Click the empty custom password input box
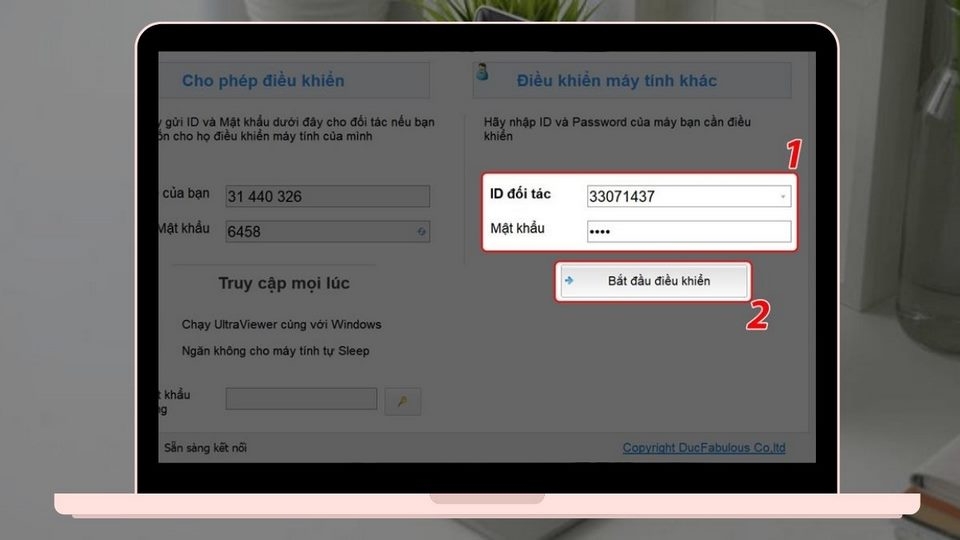 click(x=301, y=399)
